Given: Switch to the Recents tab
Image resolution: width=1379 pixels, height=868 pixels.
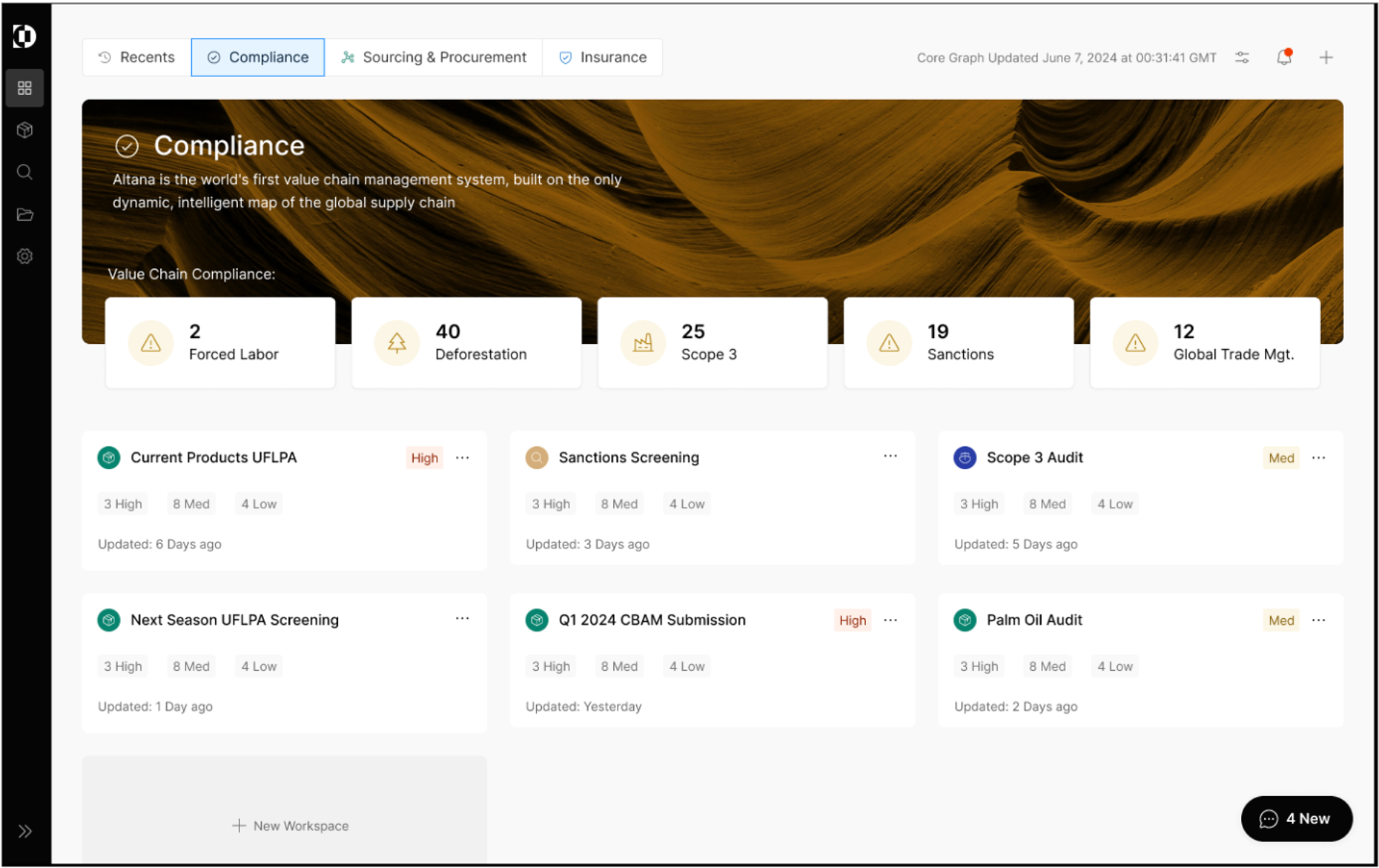Looking at the screenshot, I should 136,57.
